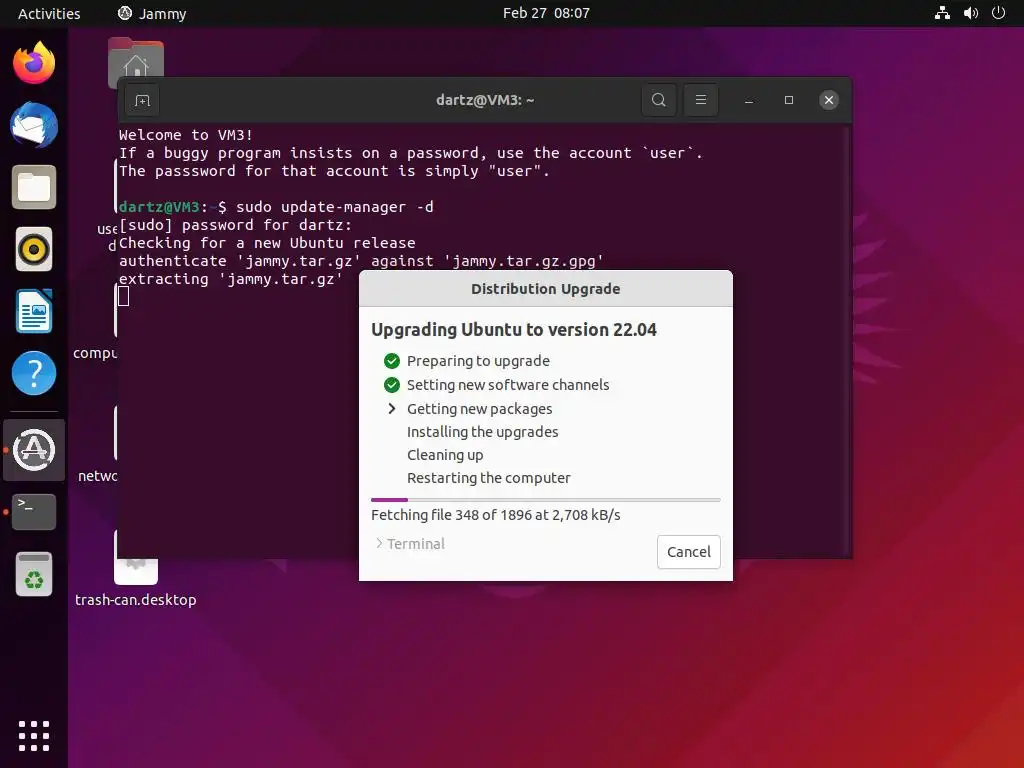Launch LibreOffice Writer from the dock
1024x768 pixels.
coord(34,311)
